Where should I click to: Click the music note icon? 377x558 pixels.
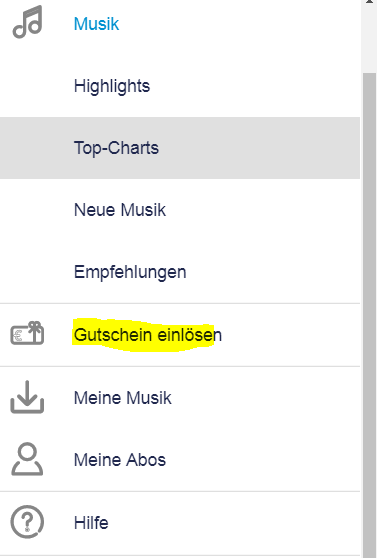point(27,22)
